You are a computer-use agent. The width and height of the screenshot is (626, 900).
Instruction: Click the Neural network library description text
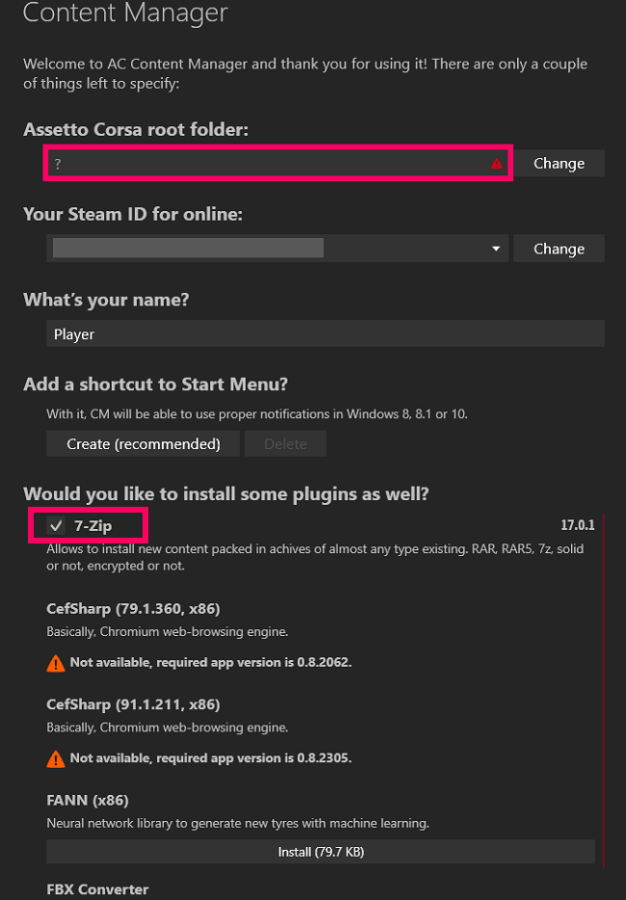click(238, 823)
